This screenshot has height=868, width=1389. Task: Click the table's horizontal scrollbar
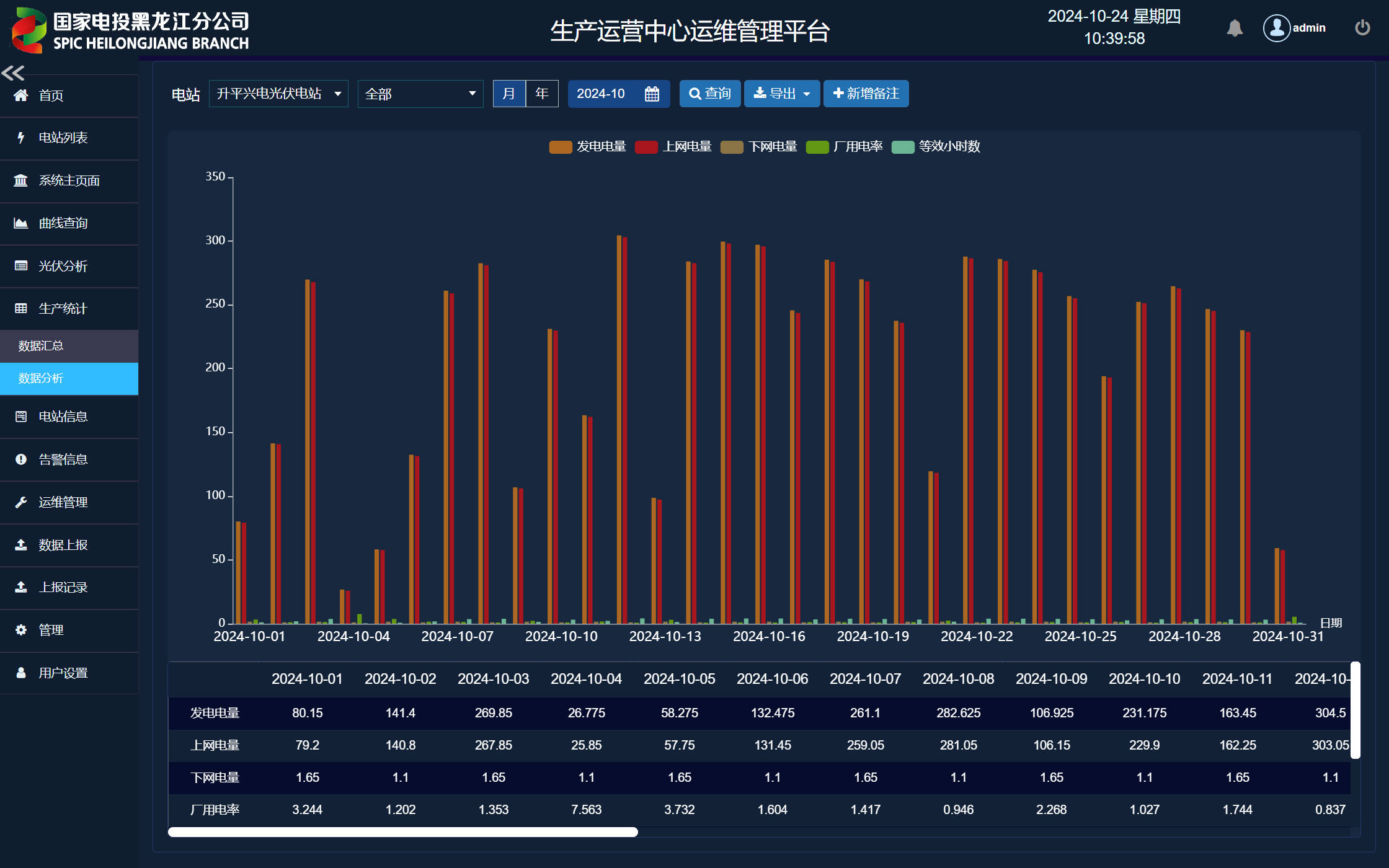403,832
